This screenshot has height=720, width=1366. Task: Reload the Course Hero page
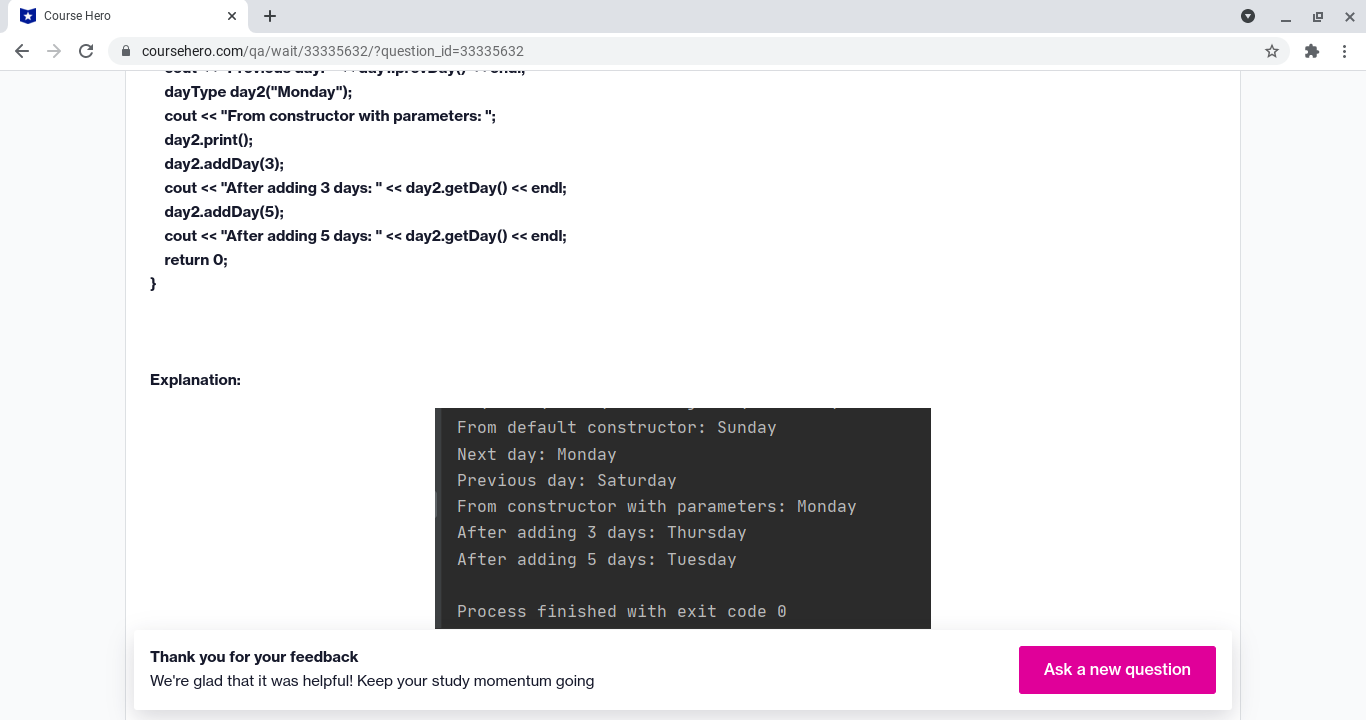point(86,51)
